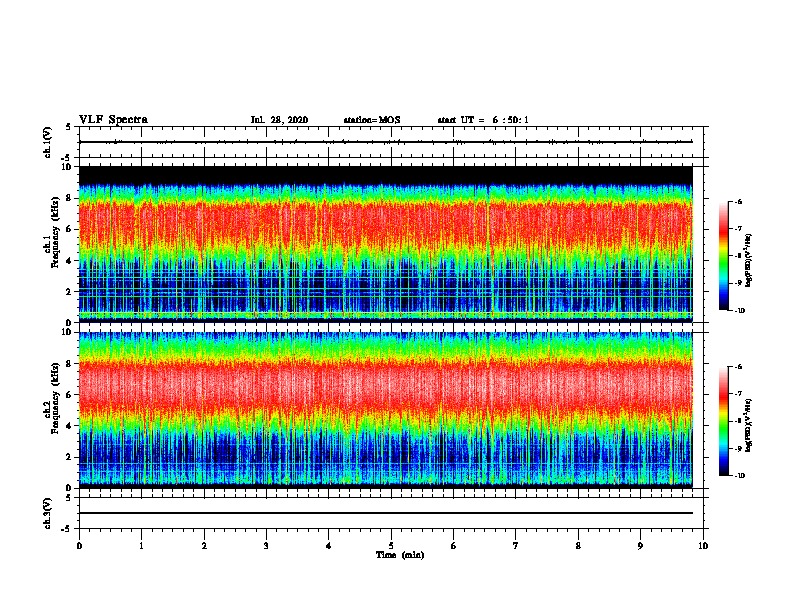Click the "-5" tick on ch.1(V) axis
The height and width of the screenshot is (612, 792).
tap(67, 158)
